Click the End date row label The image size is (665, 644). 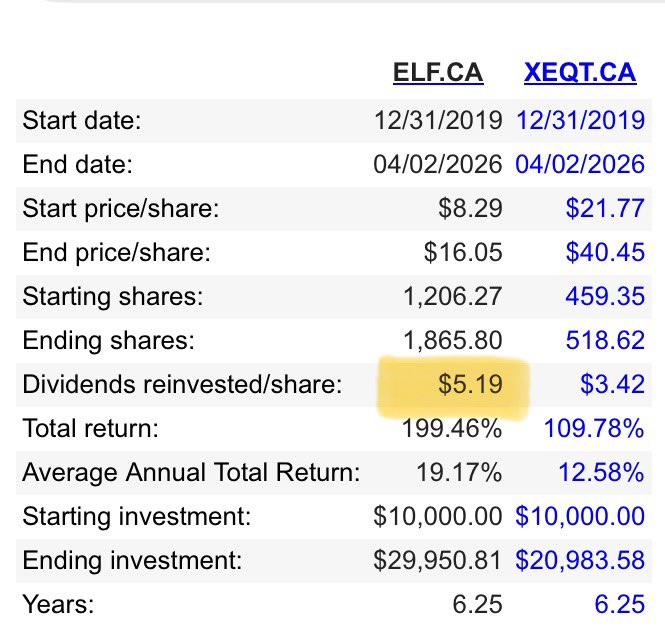77,165
